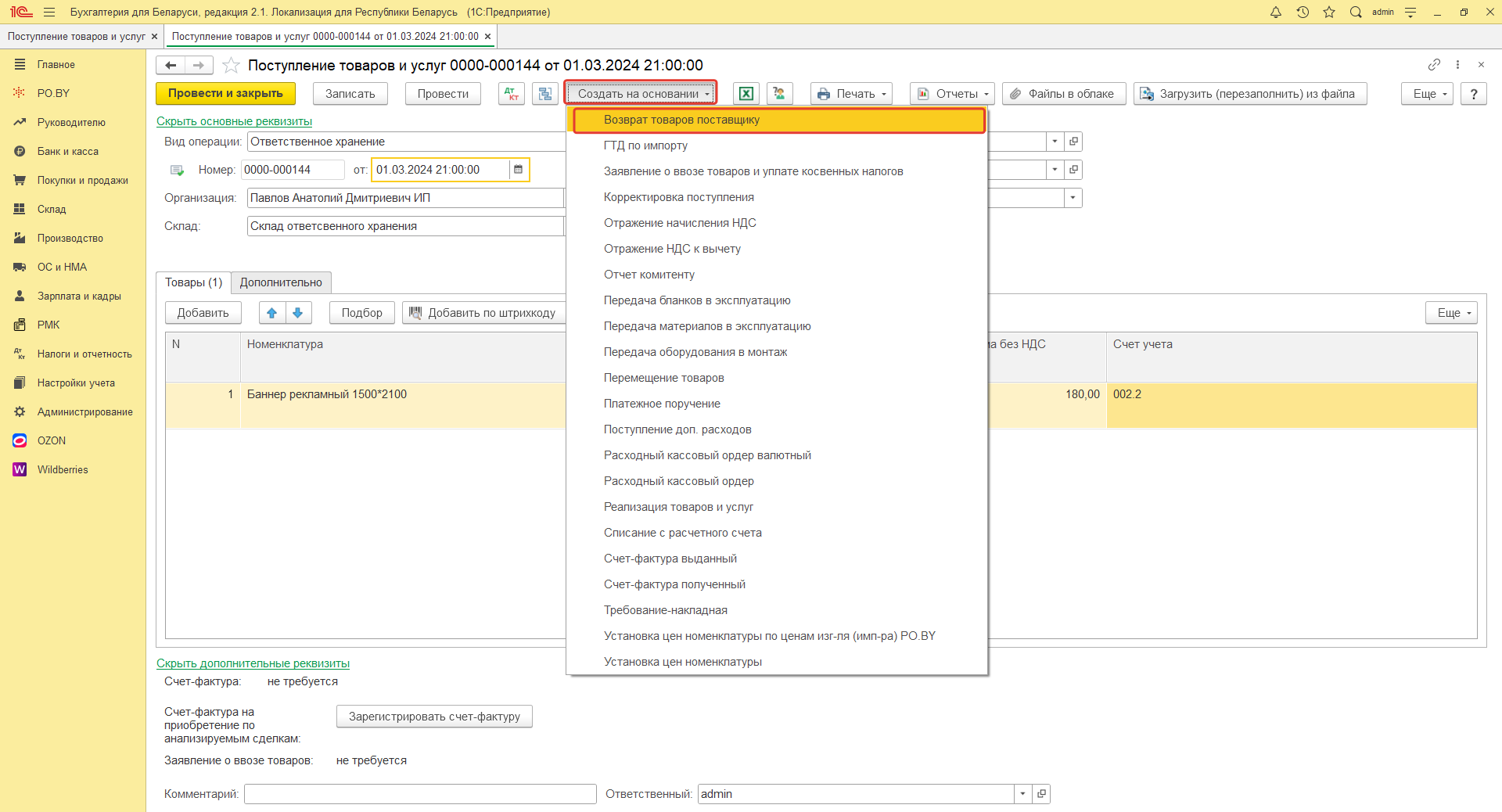
Task: Expand Ответственный field dropdown arrow
Action: point(1022,794)
